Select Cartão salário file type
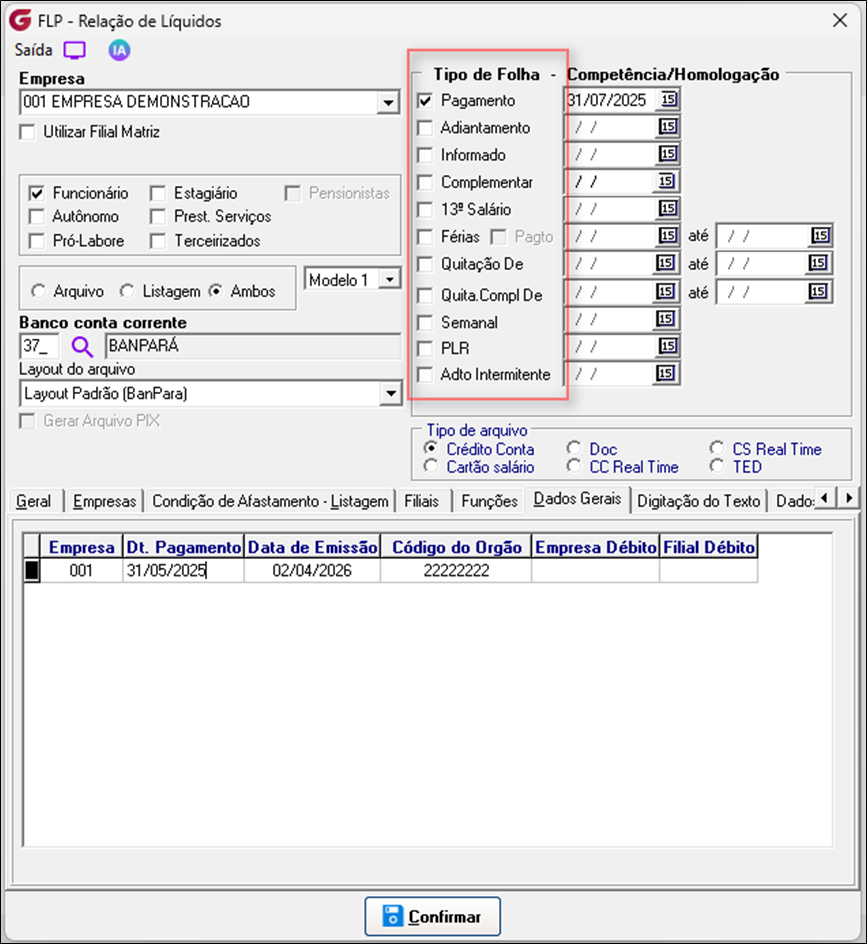This screenshot has height=944, width=867. (430, 466)
